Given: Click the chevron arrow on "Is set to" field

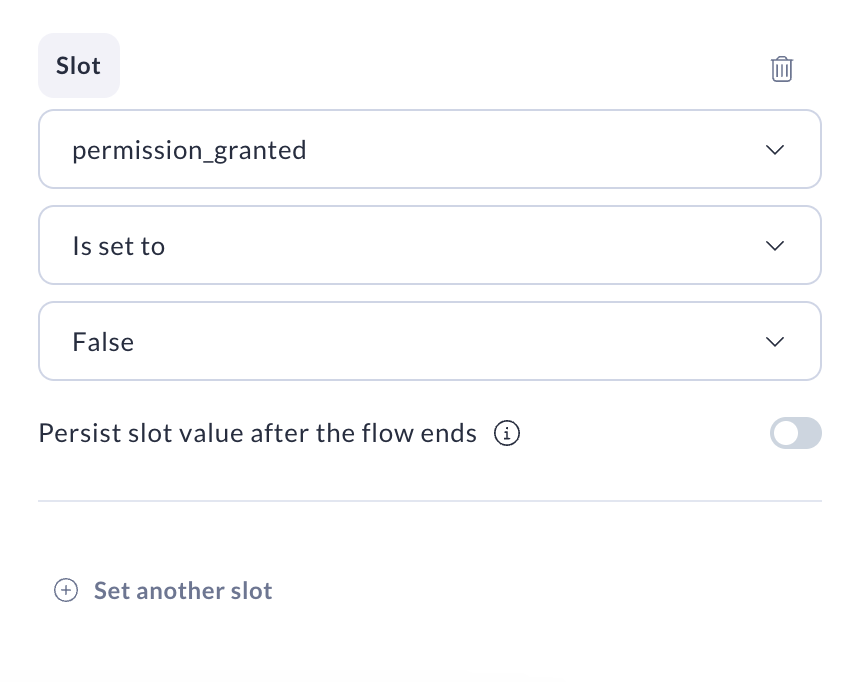Looking at the screenshot, I should pyautogui.click(x=775, y=246).
